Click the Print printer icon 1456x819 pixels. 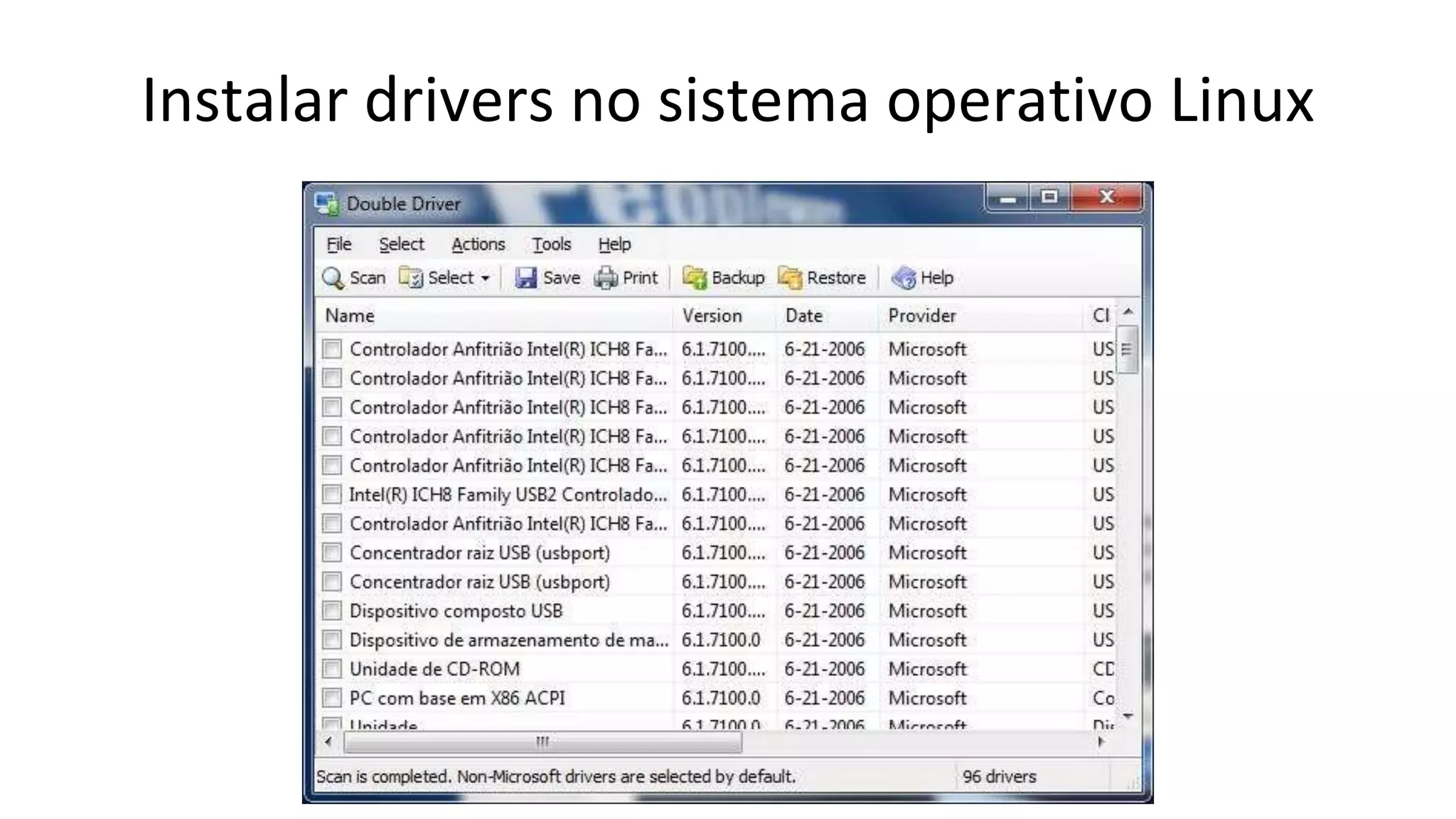click(606, 278)
